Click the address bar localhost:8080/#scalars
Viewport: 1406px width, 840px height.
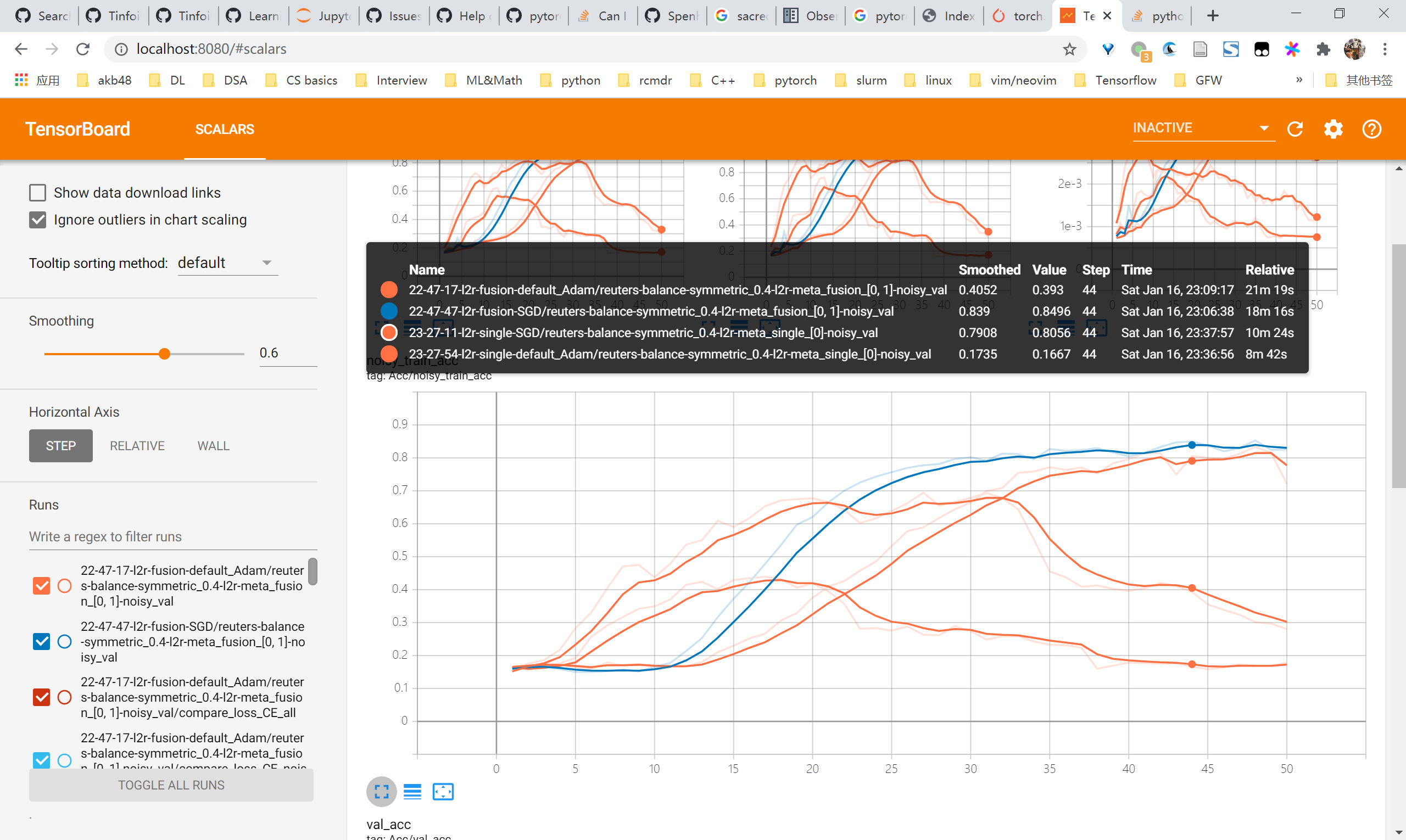coord(211,49)
